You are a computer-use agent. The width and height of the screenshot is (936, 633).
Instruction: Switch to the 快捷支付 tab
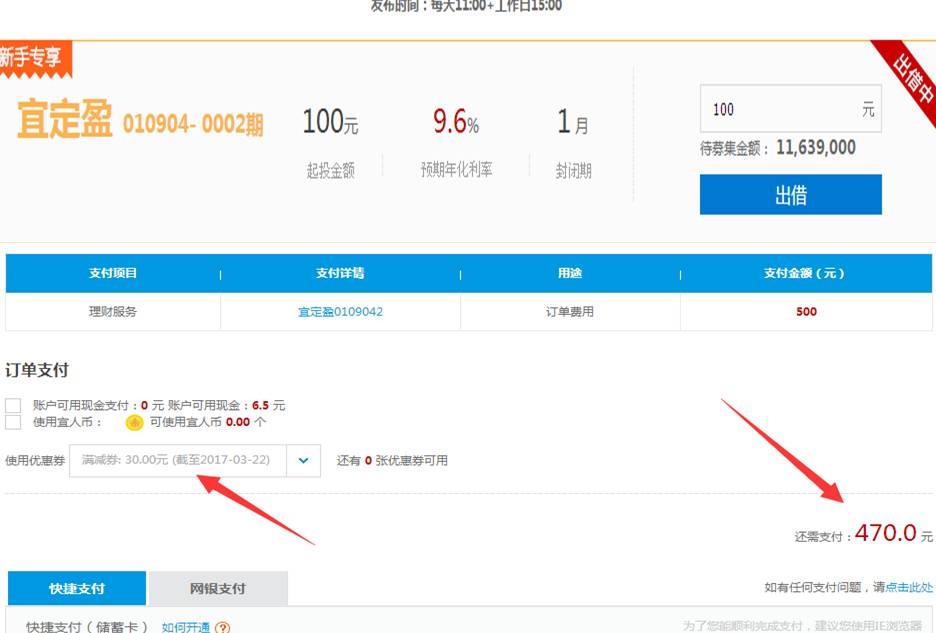pyautogui.click(x=77, y=588)
